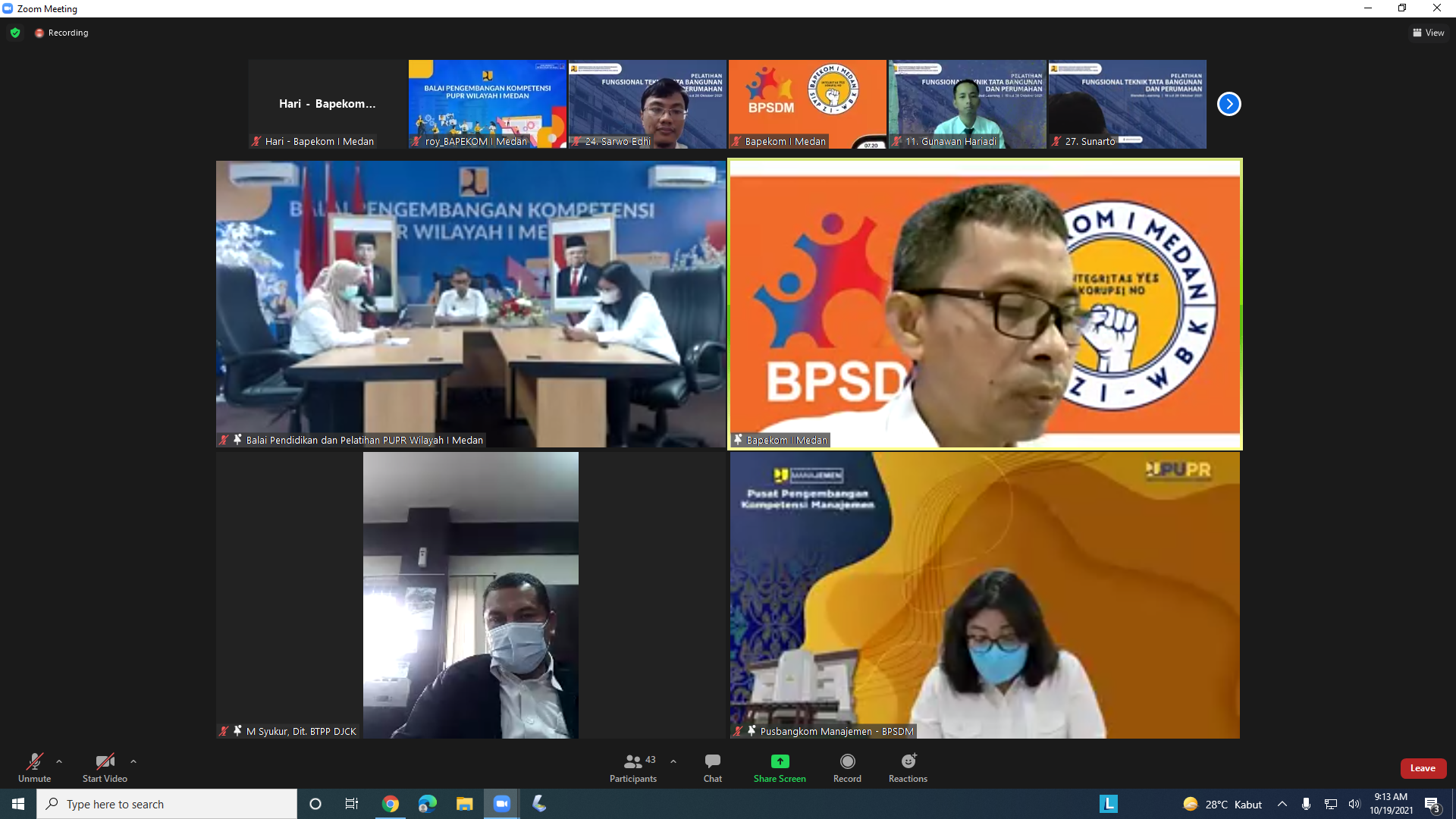Show next participants with blue arrow
The height and width of the screenshot is (819, 1456).
(1228, 104)
